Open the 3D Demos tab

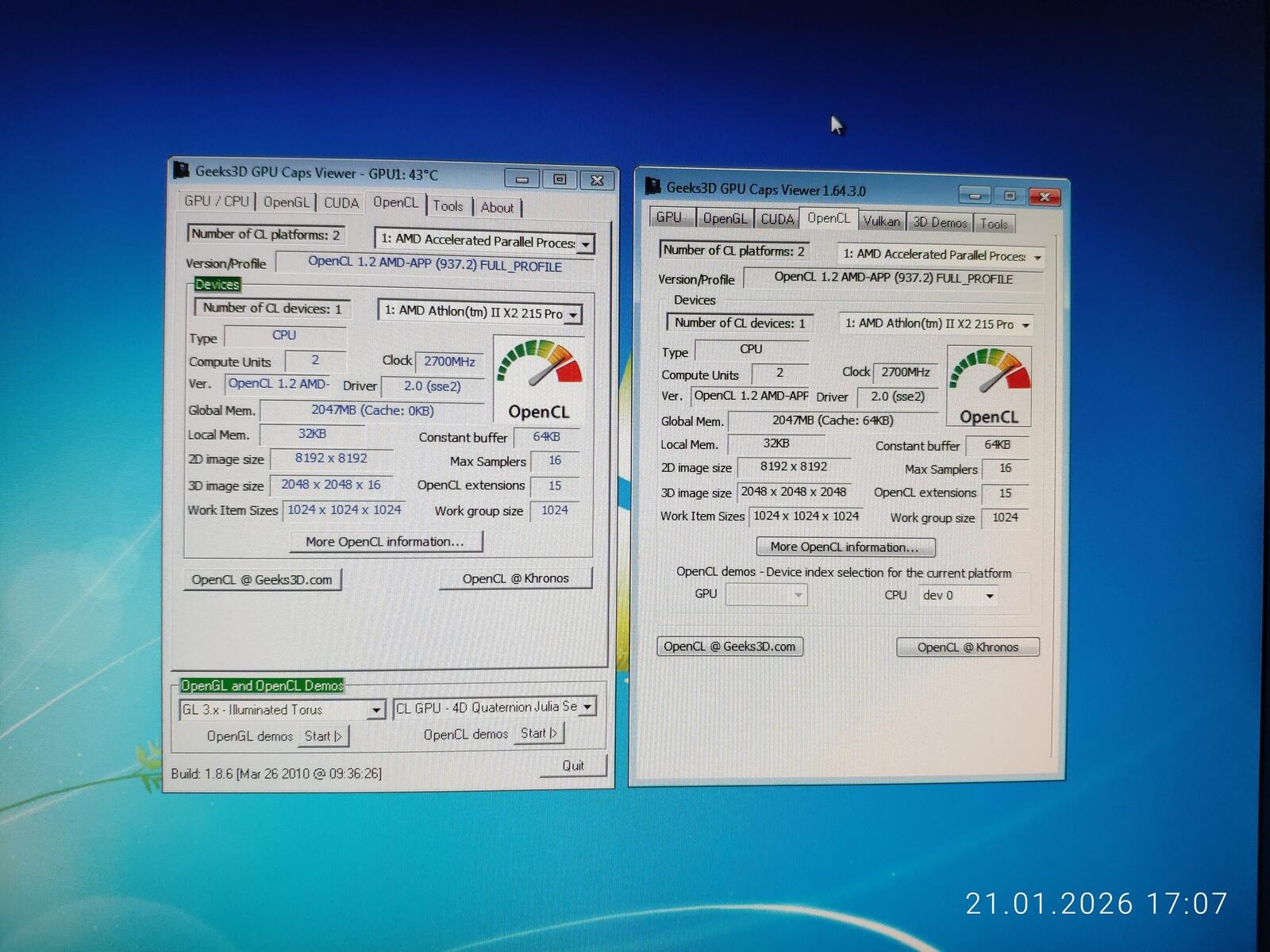pos(940,222)
